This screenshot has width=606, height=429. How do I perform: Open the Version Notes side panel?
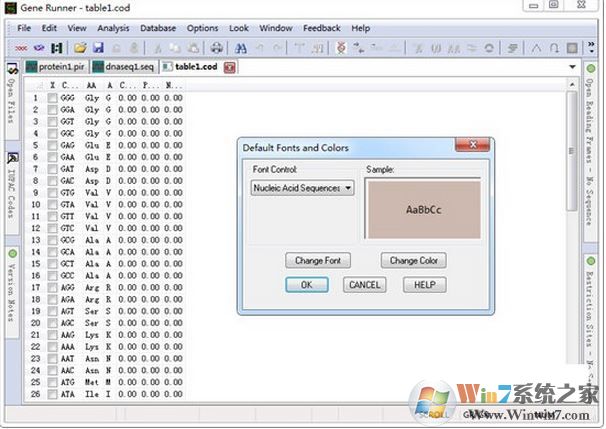tap(12, 291)
